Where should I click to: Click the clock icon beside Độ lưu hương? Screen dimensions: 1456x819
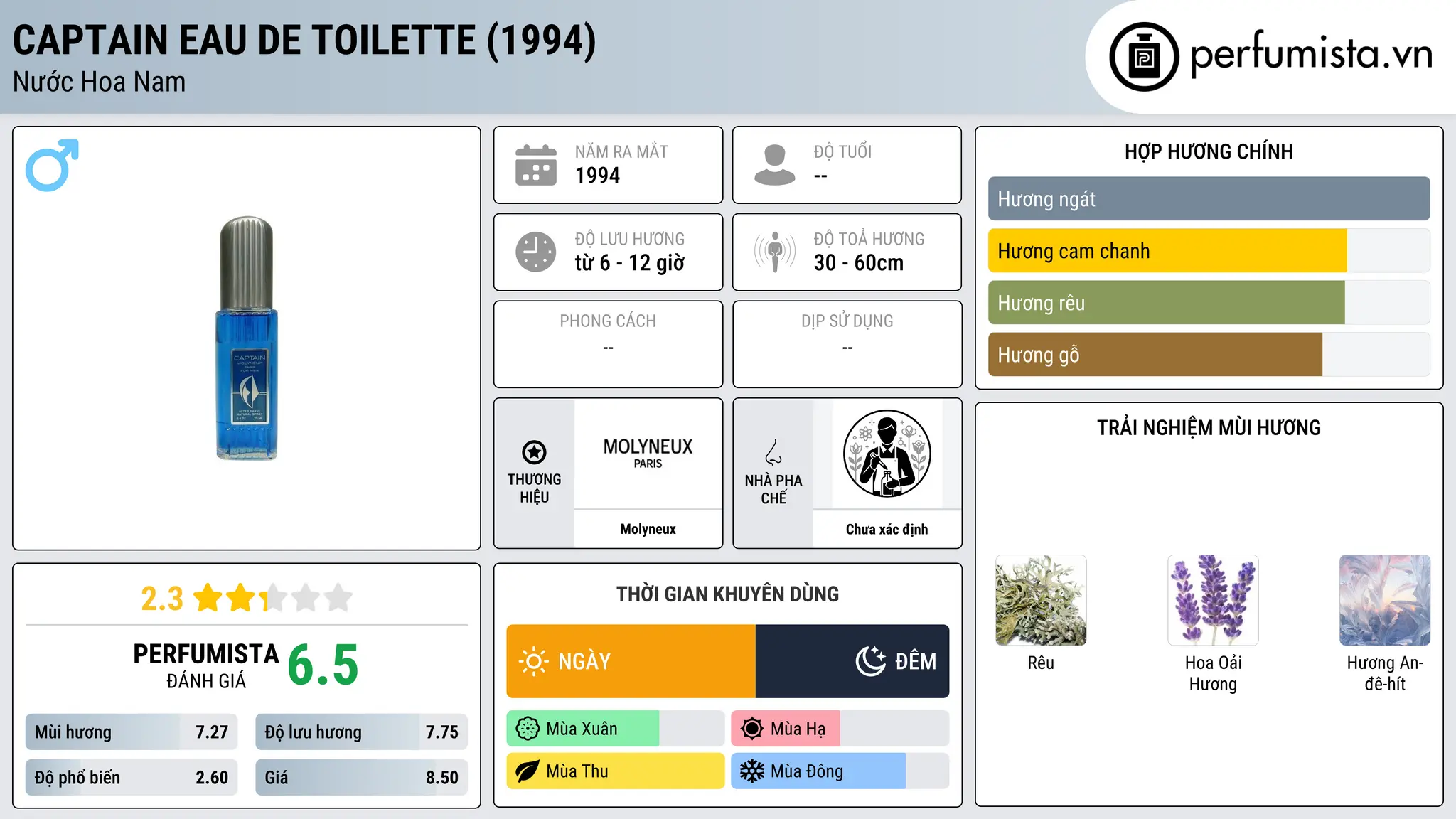coord(536,252)
